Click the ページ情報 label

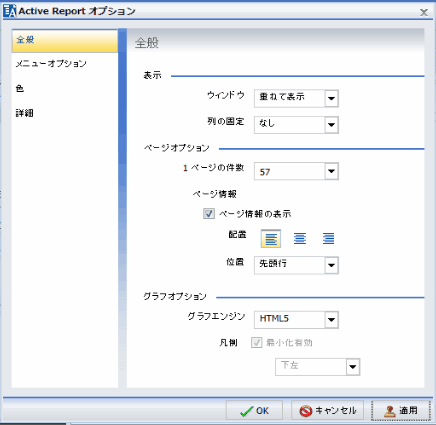pos(215,194)
